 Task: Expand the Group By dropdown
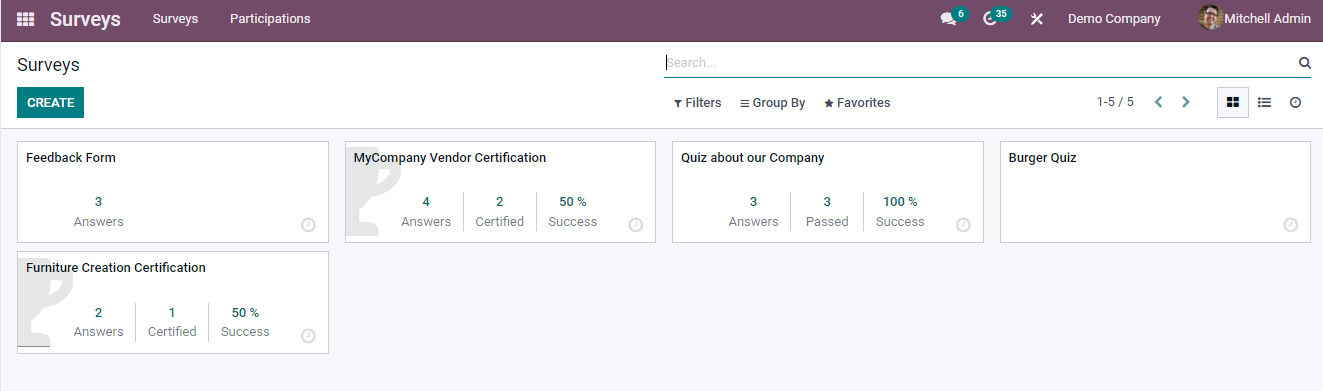tap(772, 103)
